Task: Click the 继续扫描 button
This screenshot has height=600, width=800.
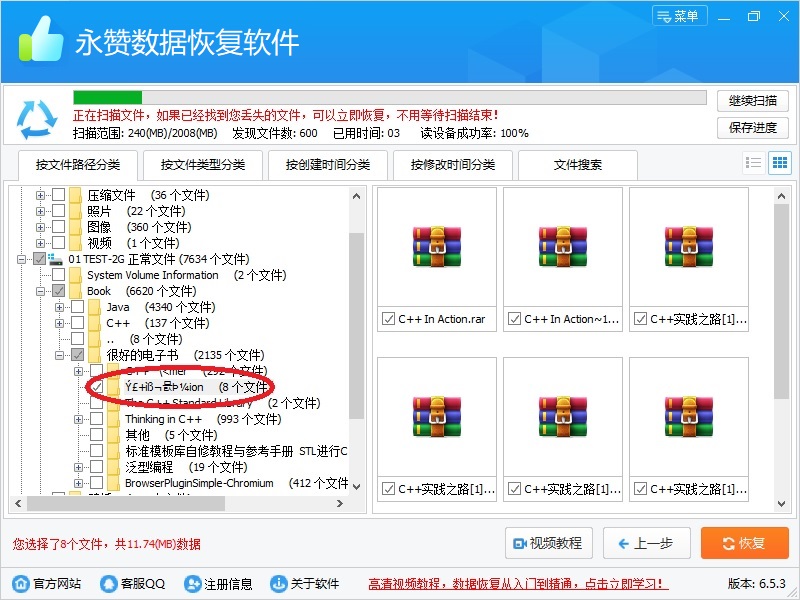Action: tap(752, 101)
